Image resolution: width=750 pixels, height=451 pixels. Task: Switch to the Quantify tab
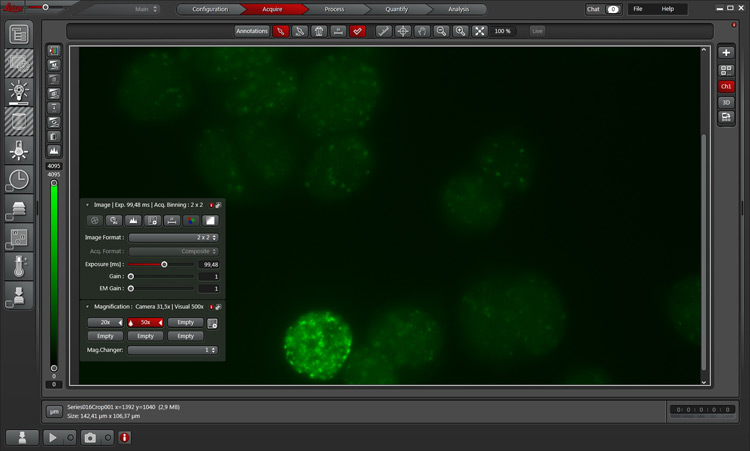pyautogui.click(x=396, y=9)
